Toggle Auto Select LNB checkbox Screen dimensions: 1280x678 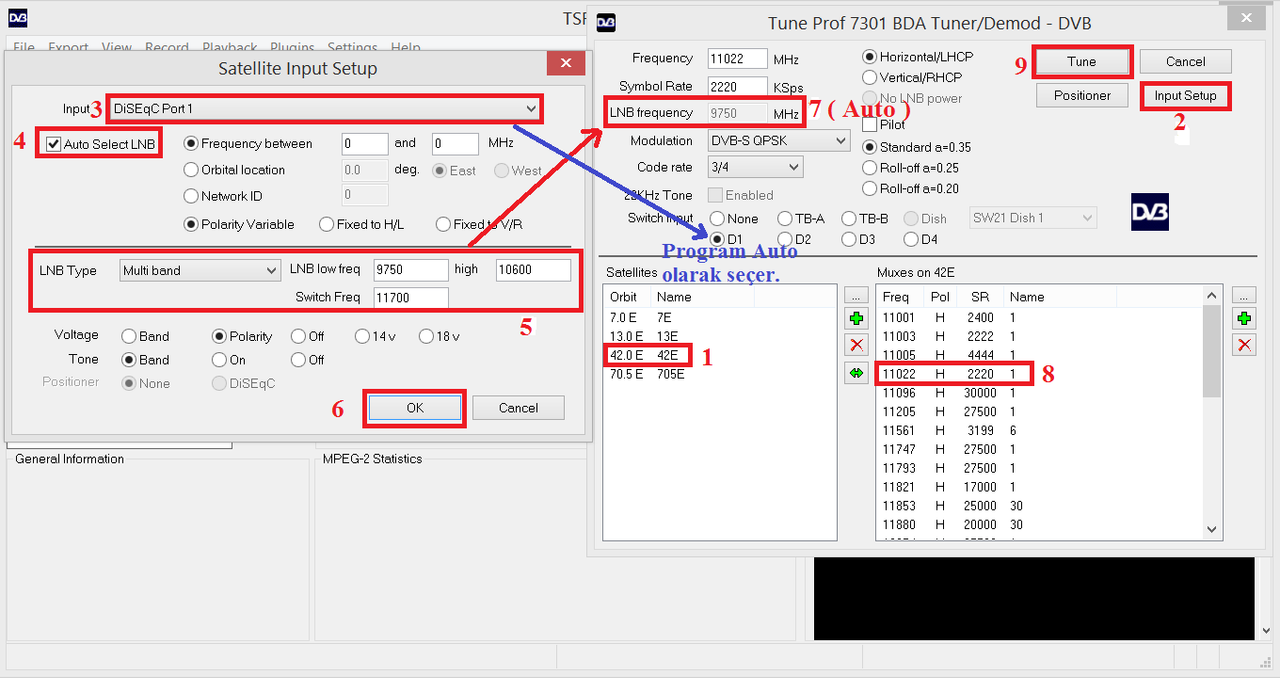coord(54,144)
